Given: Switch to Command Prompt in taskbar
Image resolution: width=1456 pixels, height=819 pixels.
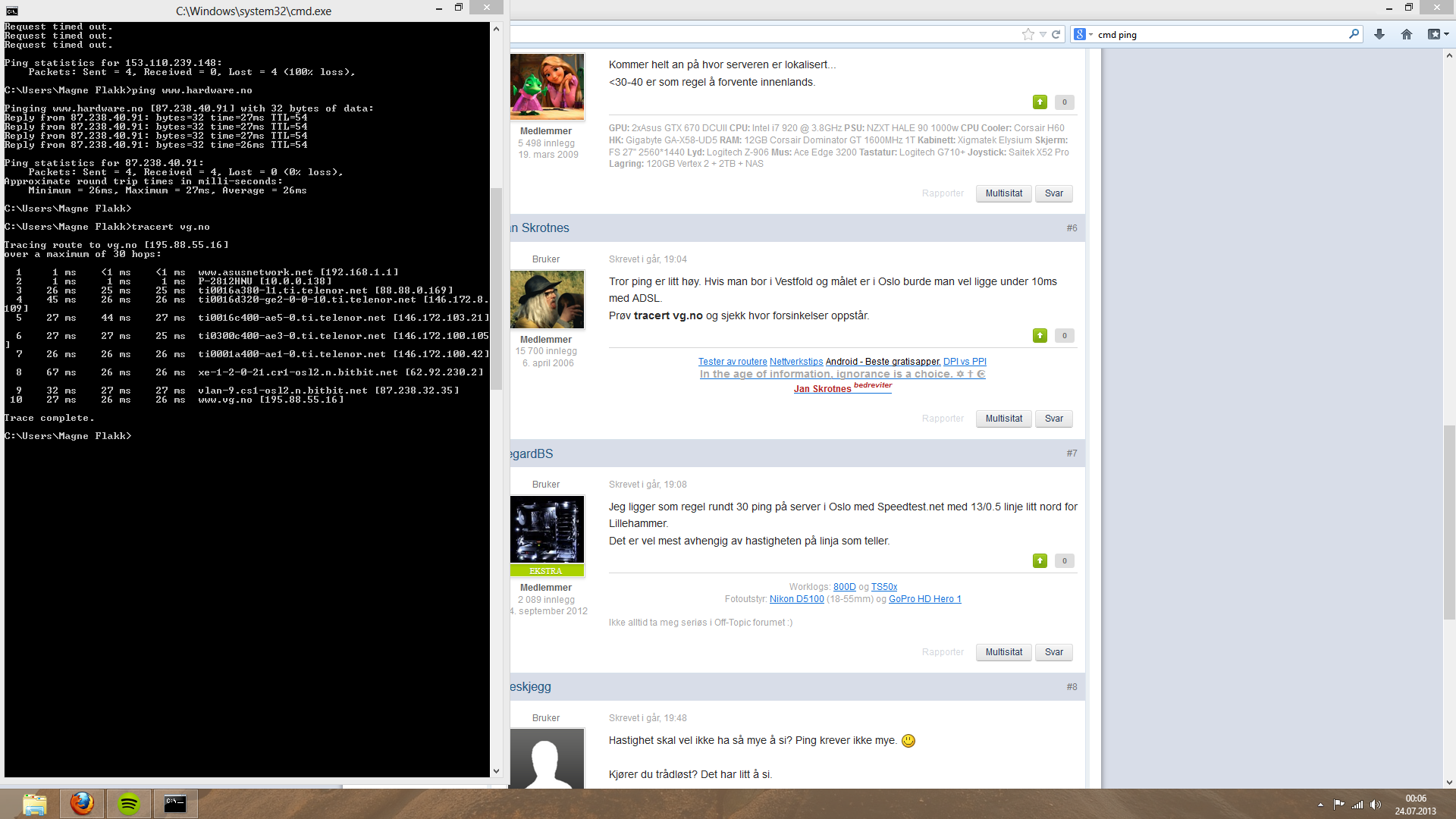Looking at the screenshot, I should coord(175,804).
